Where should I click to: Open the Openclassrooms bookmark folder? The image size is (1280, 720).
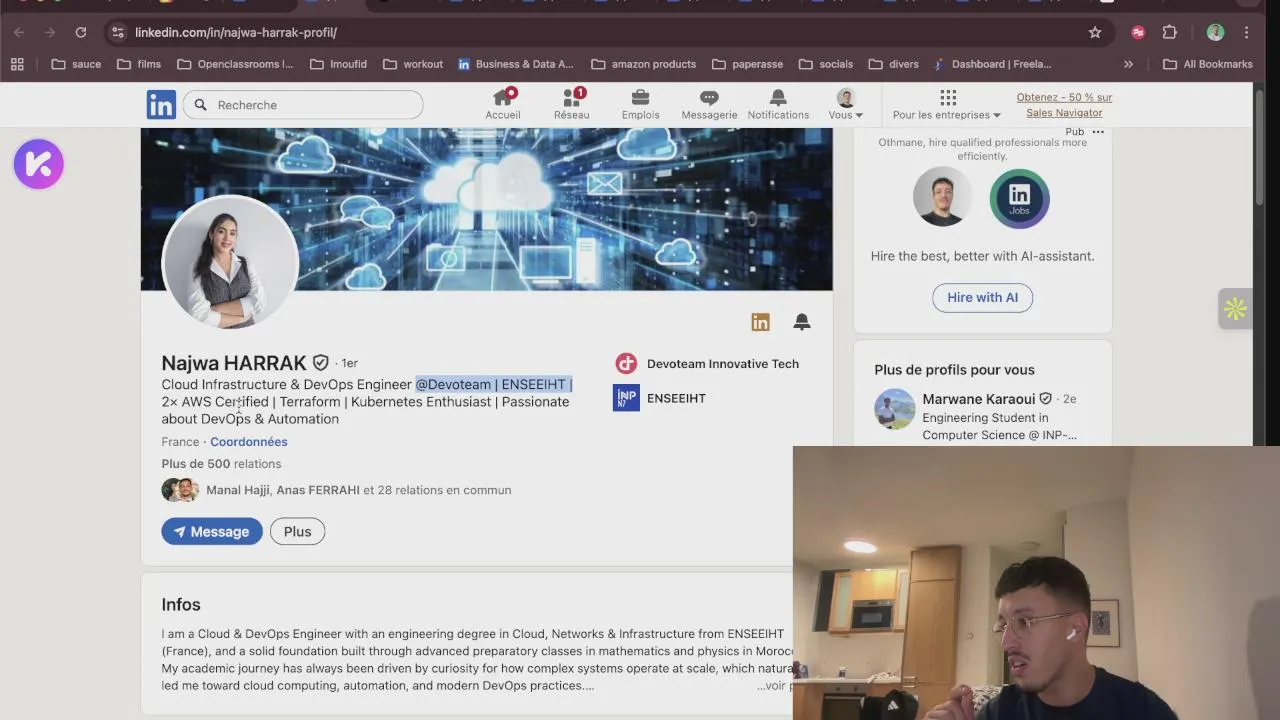point(235,64)
